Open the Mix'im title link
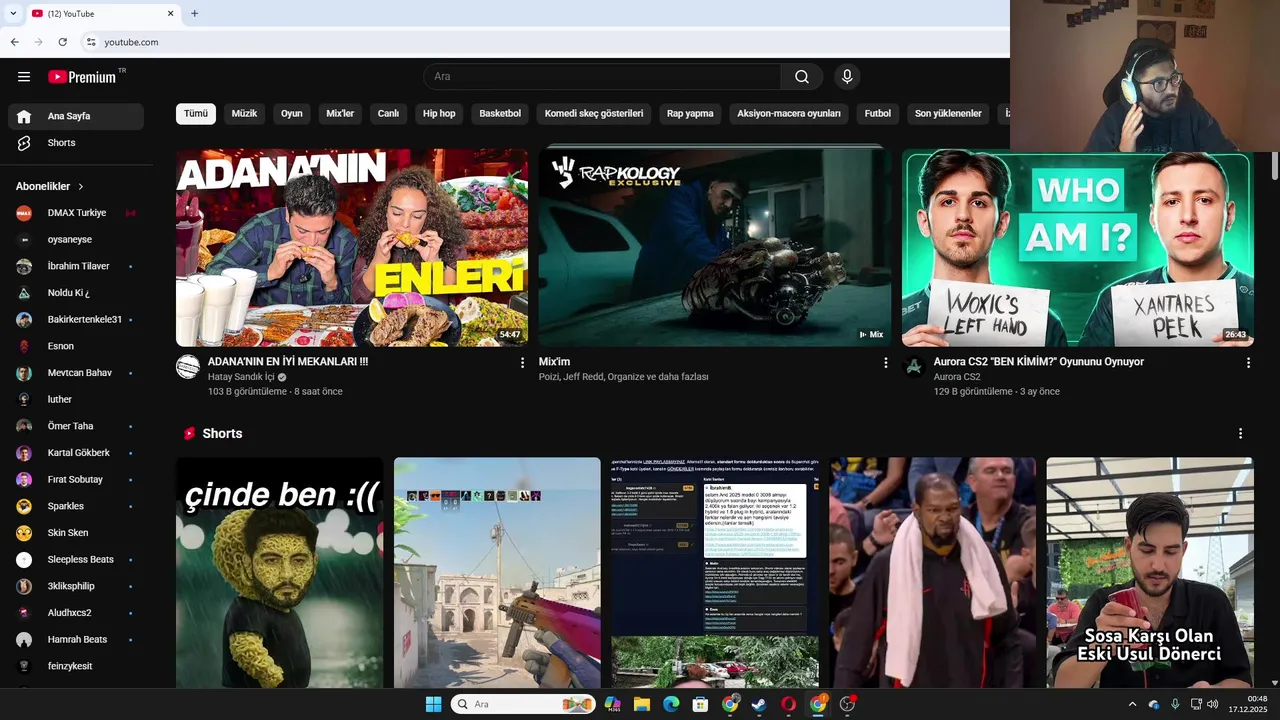Screen dimensions: 1280x720 coord(554,362)
